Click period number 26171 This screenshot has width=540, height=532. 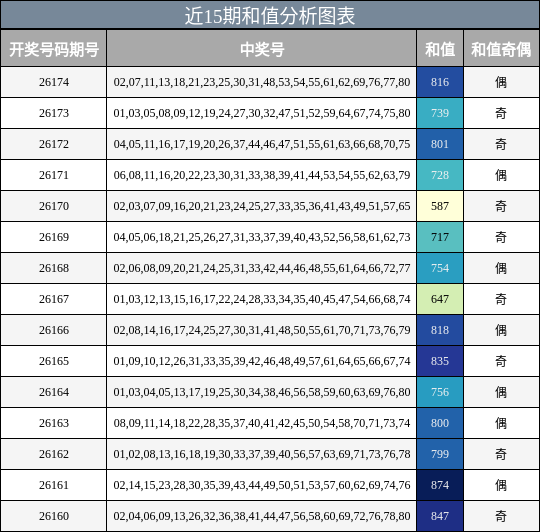point(54,175)
